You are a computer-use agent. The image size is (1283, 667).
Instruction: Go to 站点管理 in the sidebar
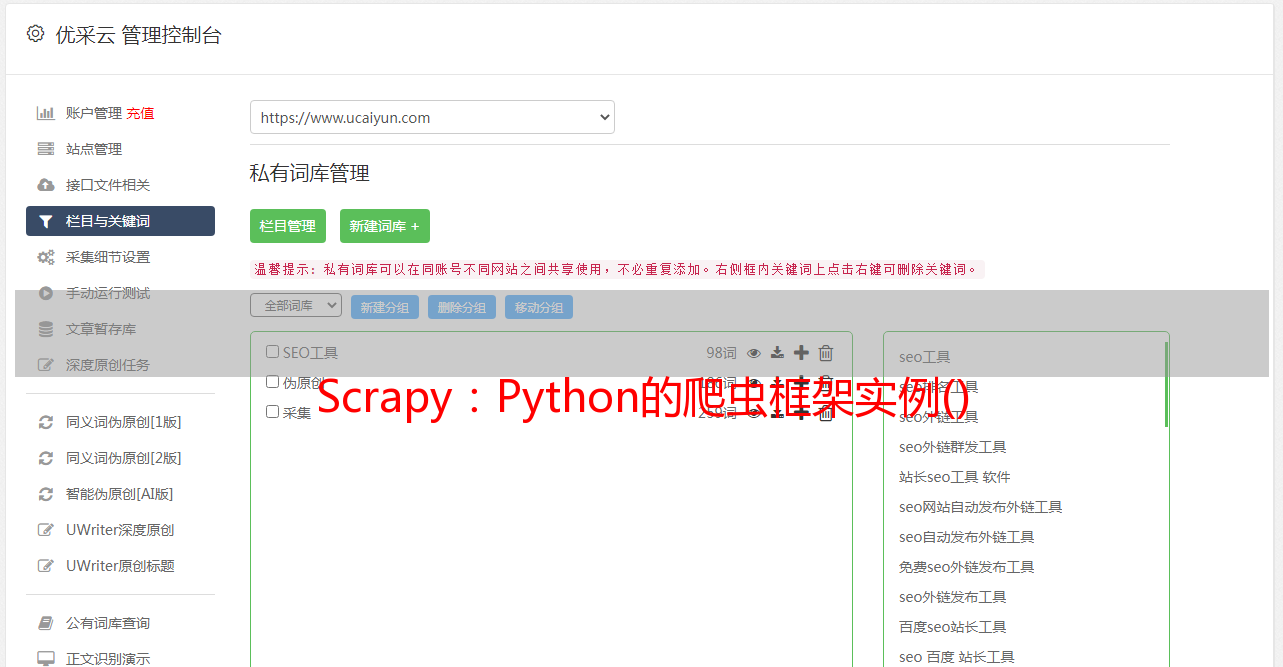[94, 149]
